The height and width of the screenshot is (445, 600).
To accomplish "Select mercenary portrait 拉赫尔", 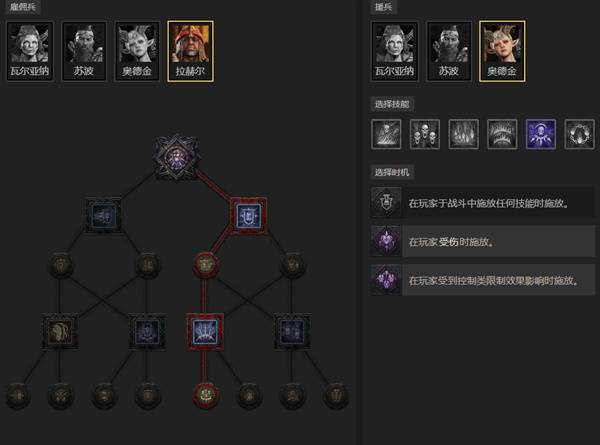I will pyautogui.click(x=191, y=51).
